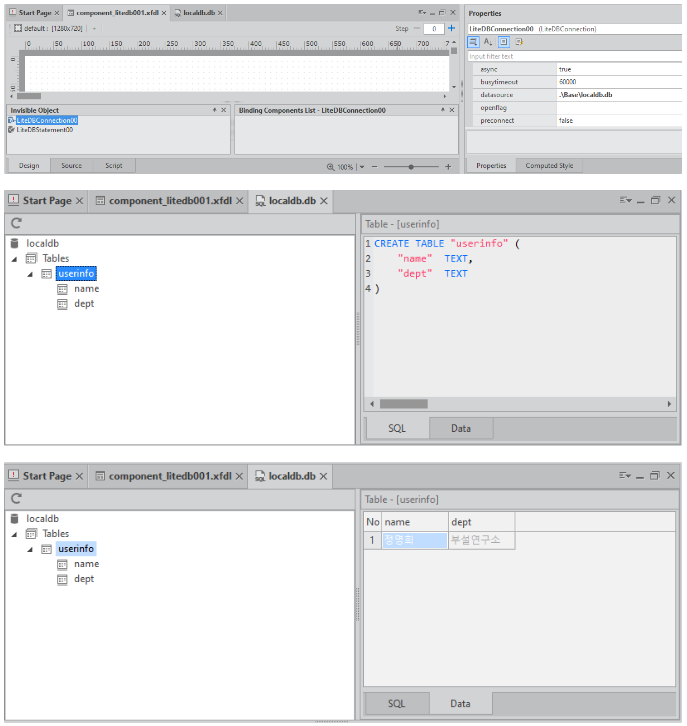Select LiteDBConnection00 in the Invisible Object list
This screenshot has width=687, height=726.
[46, 120]
